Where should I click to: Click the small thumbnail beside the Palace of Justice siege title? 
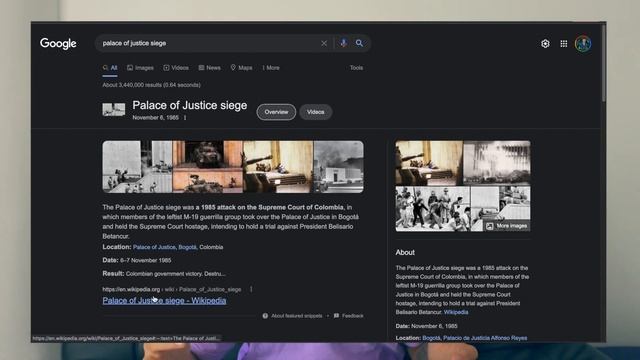click(113, 110)
